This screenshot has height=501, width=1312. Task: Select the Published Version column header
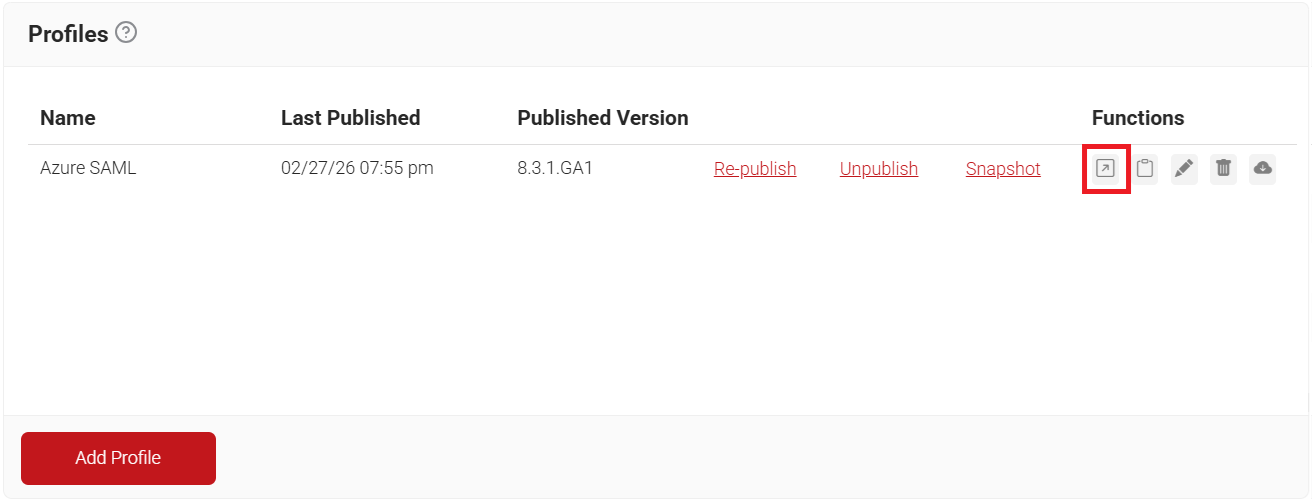click(x=603, y=118)
